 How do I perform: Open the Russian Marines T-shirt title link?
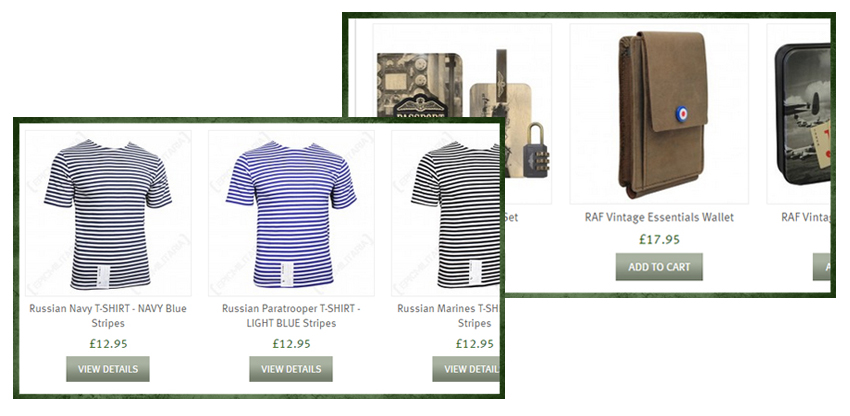pyautogui.click(x=449, y=316)
